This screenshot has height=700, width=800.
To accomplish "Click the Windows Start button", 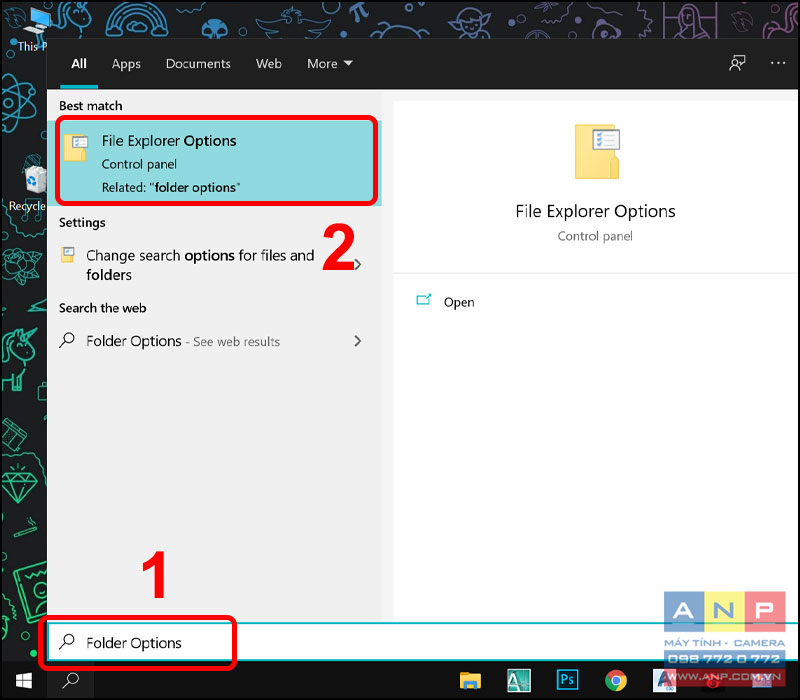I will pos(23,680).
